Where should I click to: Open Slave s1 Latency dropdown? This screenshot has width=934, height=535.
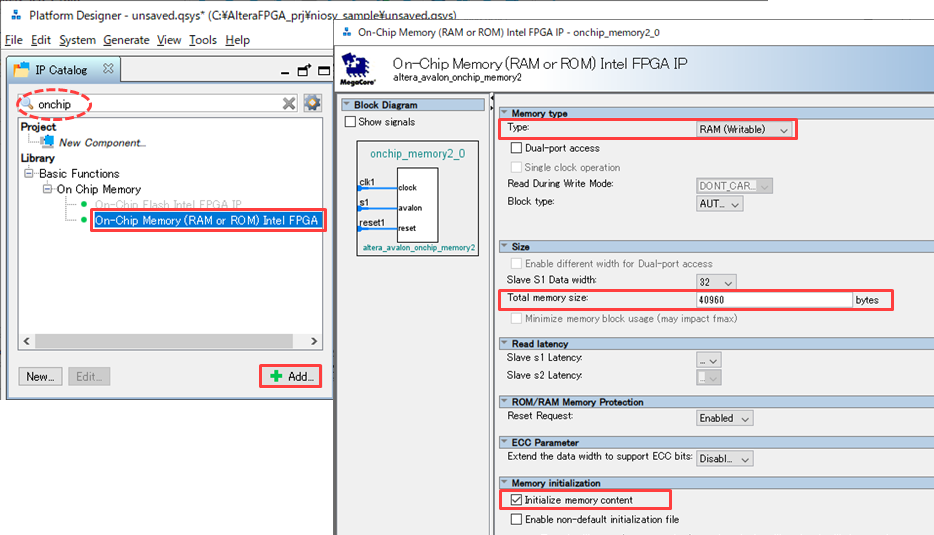(709, 360)
